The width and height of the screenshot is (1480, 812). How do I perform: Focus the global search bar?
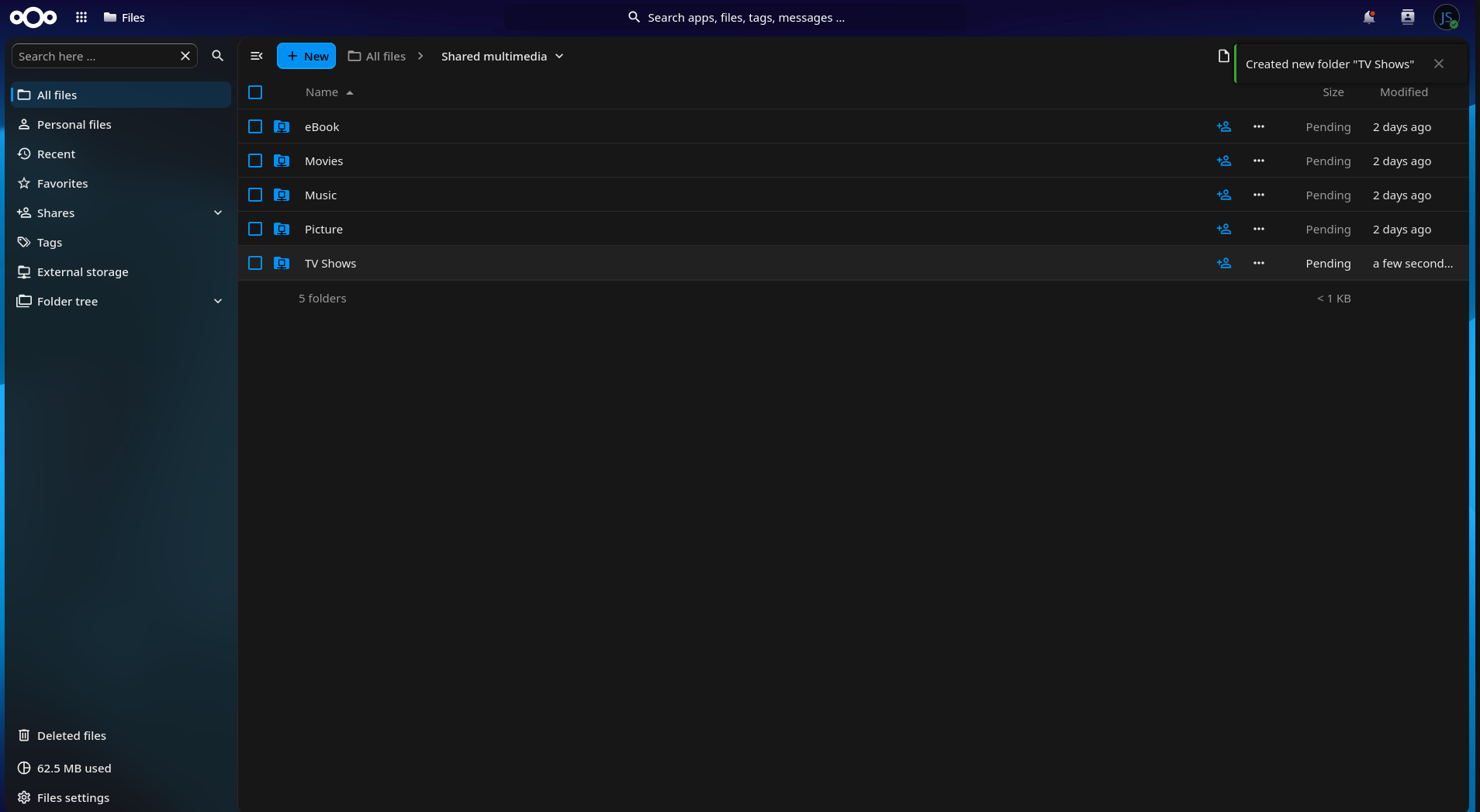(x=735, y=17)
